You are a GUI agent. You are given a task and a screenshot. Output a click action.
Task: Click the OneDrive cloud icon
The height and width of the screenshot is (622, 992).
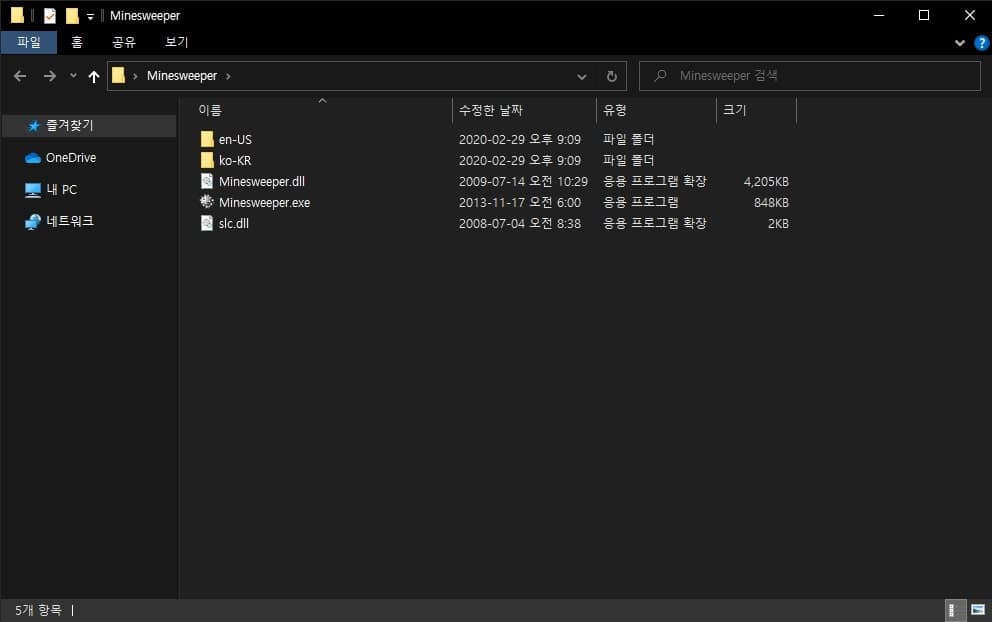click(33, 158)
